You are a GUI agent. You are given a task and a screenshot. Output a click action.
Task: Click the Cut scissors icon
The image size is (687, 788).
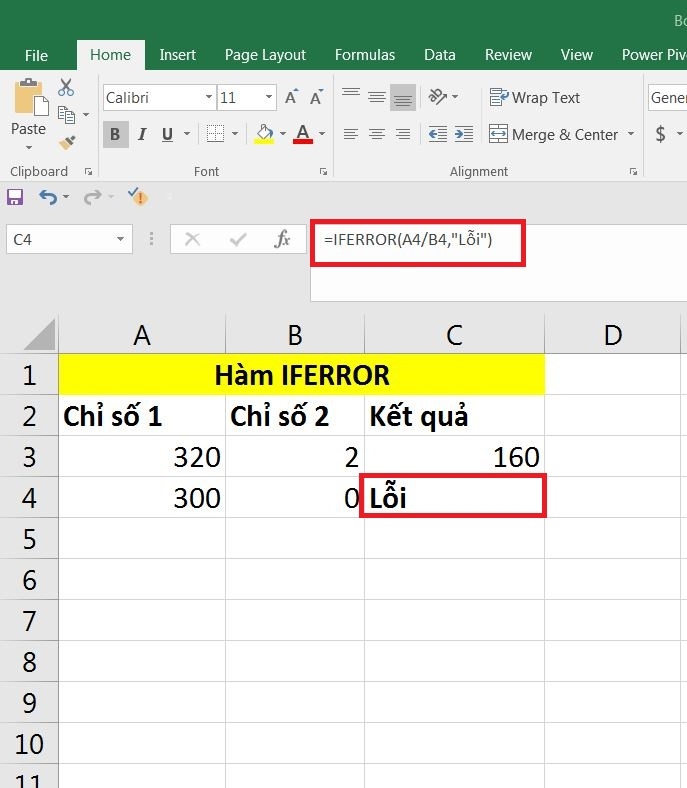pyautogui.click(x=66, y=87)
